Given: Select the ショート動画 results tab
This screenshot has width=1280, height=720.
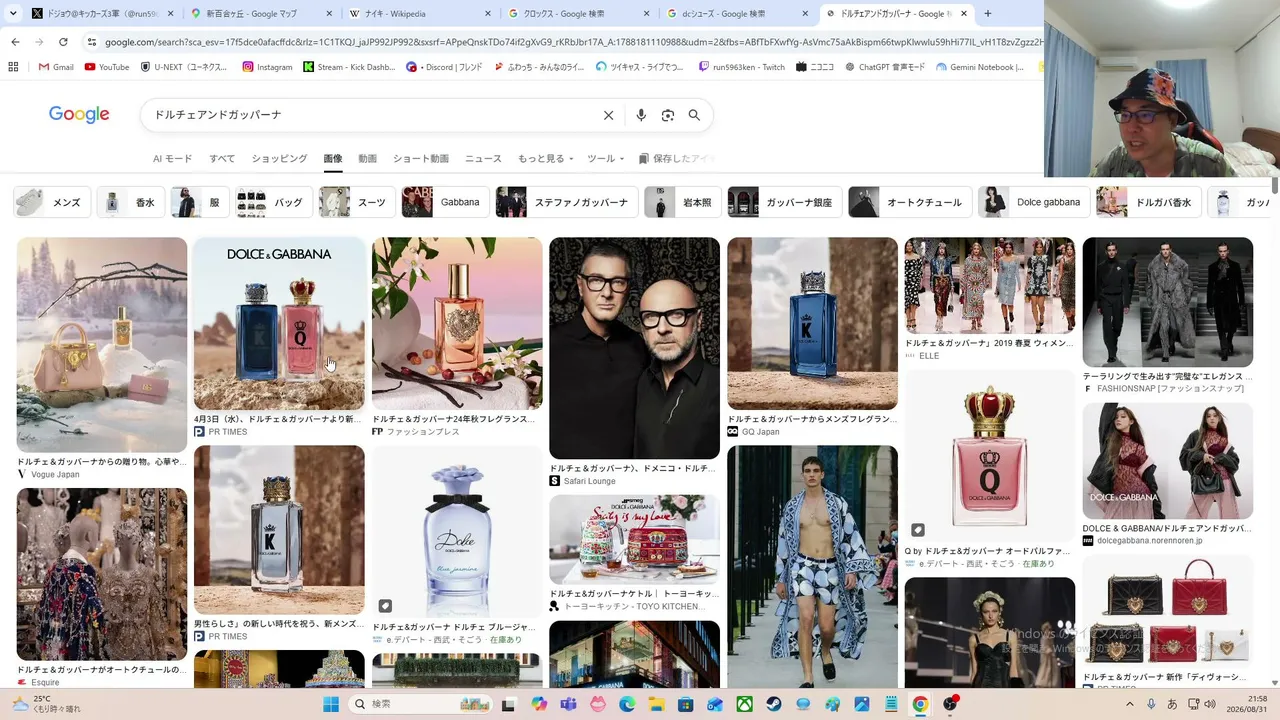Looking at the screenshot, I should coord(420,159).
